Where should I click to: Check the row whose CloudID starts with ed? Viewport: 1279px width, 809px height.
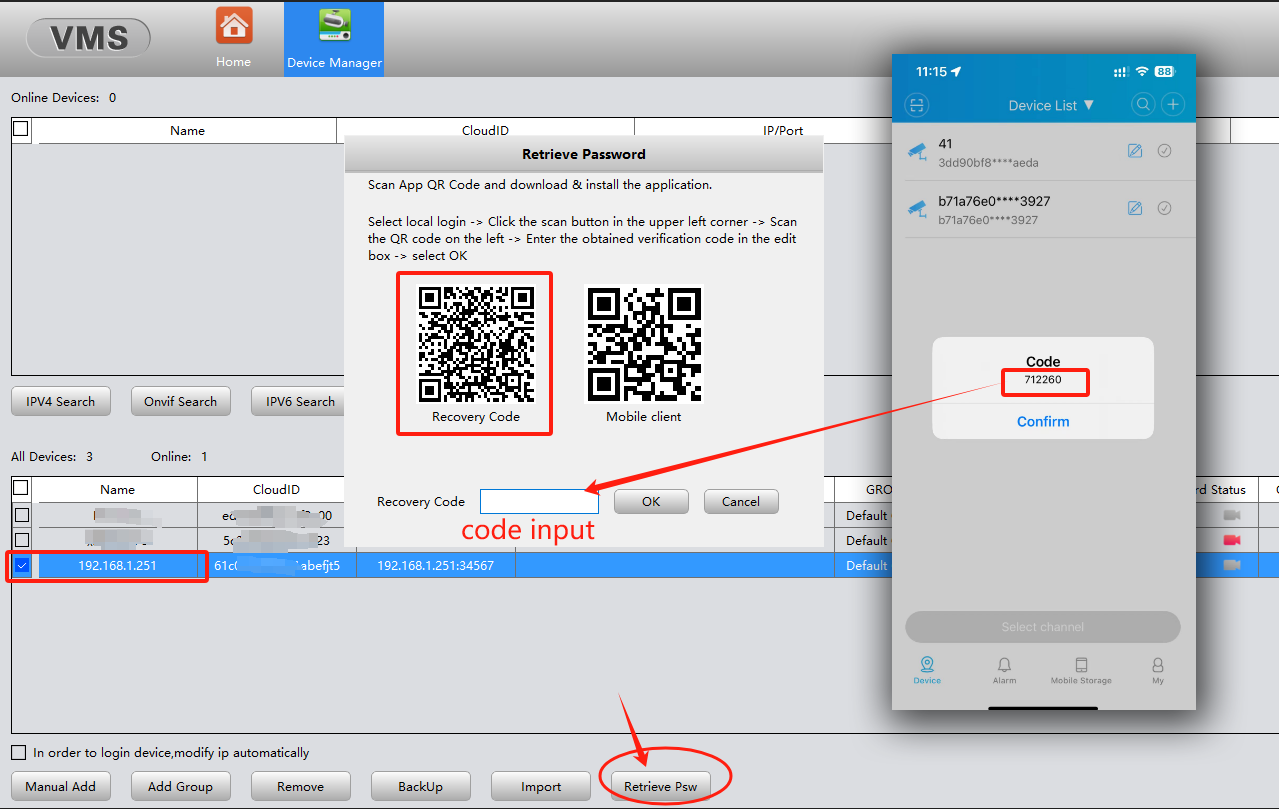[21, 516]
